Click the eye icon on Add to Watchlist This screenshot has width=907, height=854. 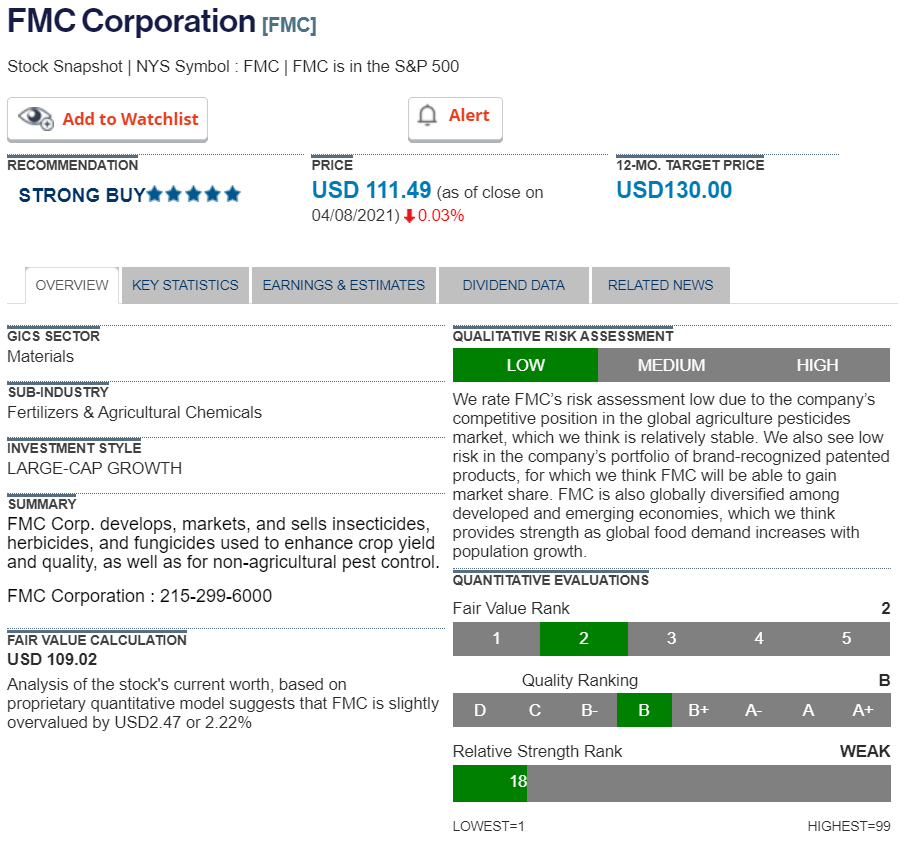coord(36,118)
